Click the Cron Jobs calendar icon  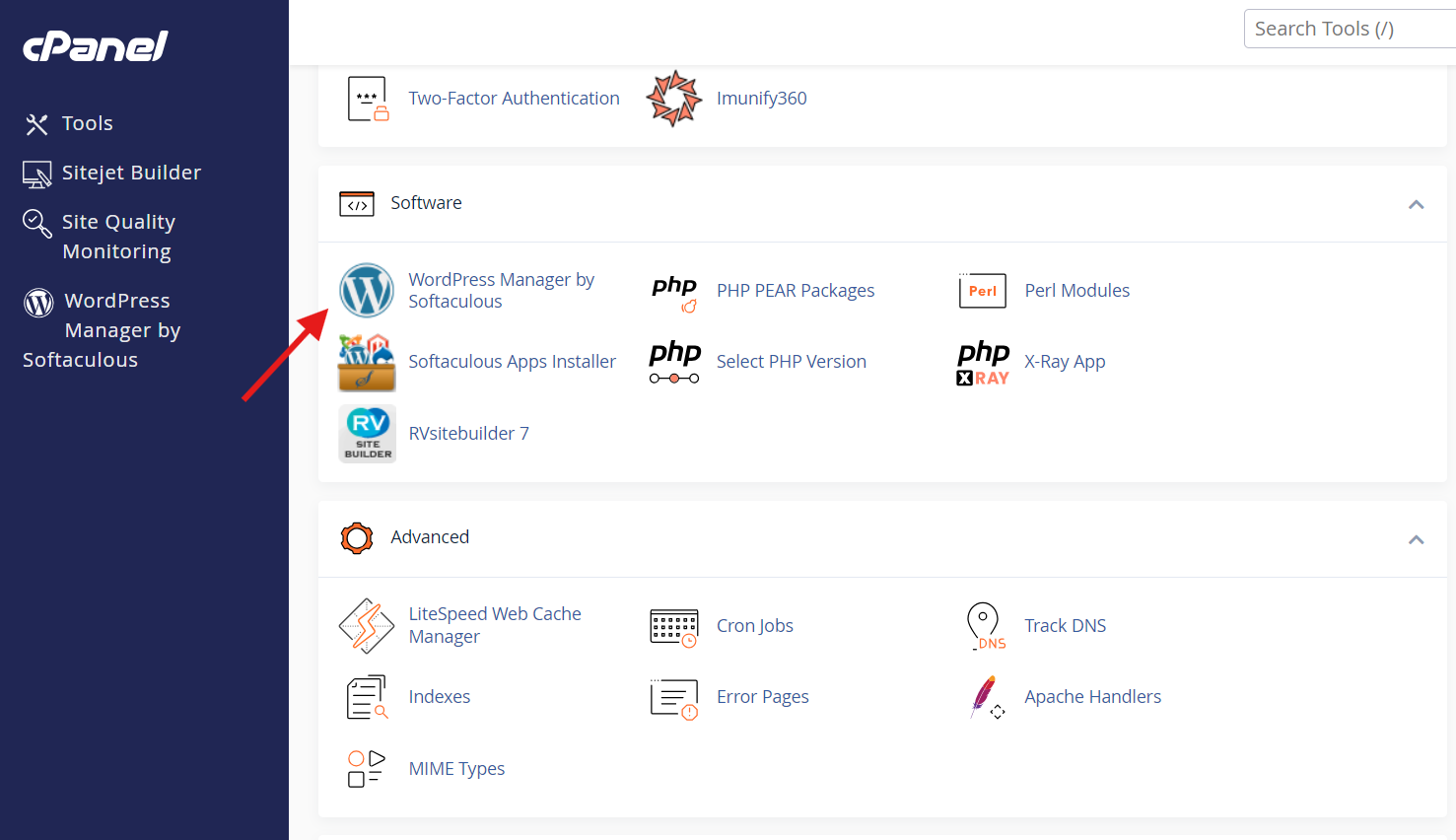(674, 627)
